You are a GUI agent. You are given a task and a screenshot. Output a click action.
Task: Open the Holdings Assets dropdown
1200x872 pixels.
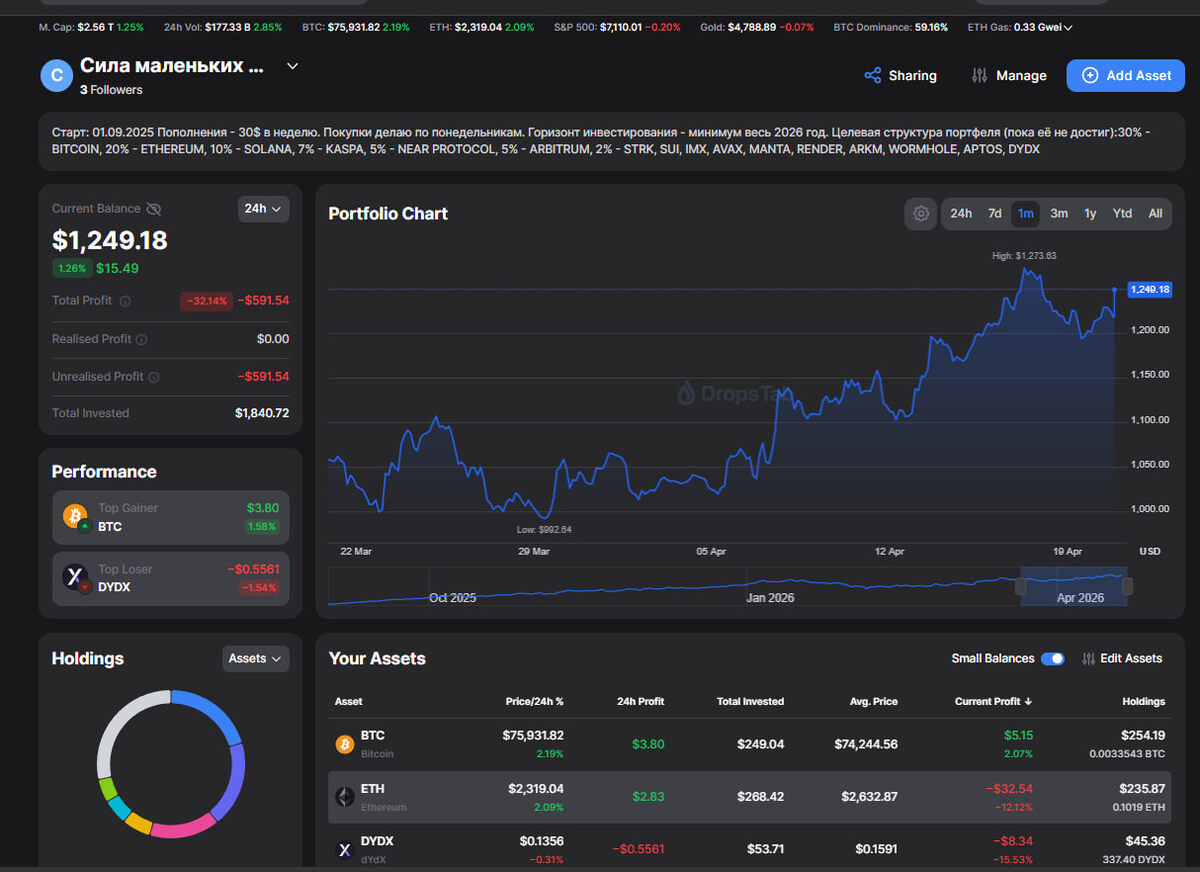(256, 658)
